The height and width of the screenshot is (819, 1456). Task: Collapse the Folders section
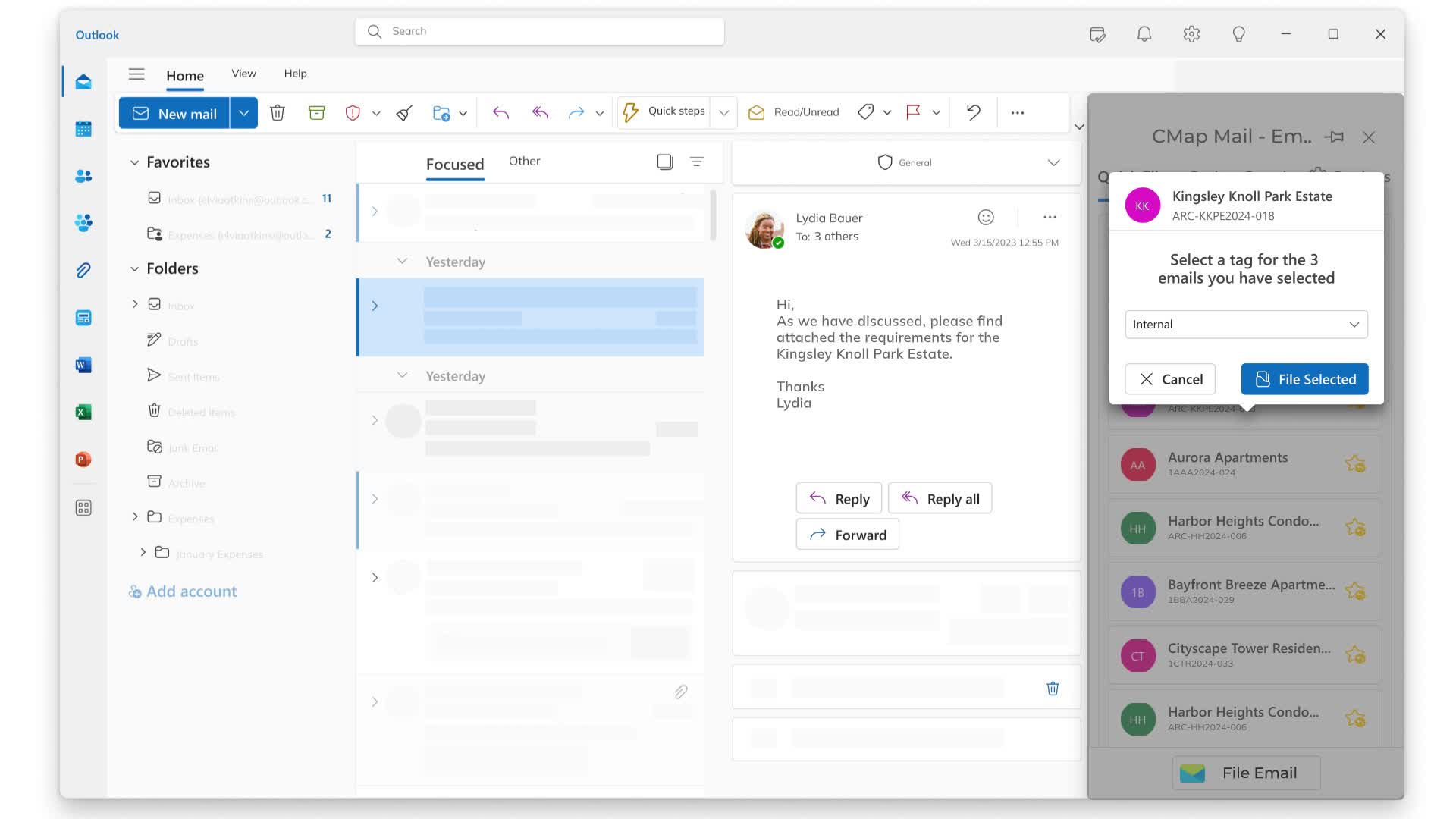[134, 268]
